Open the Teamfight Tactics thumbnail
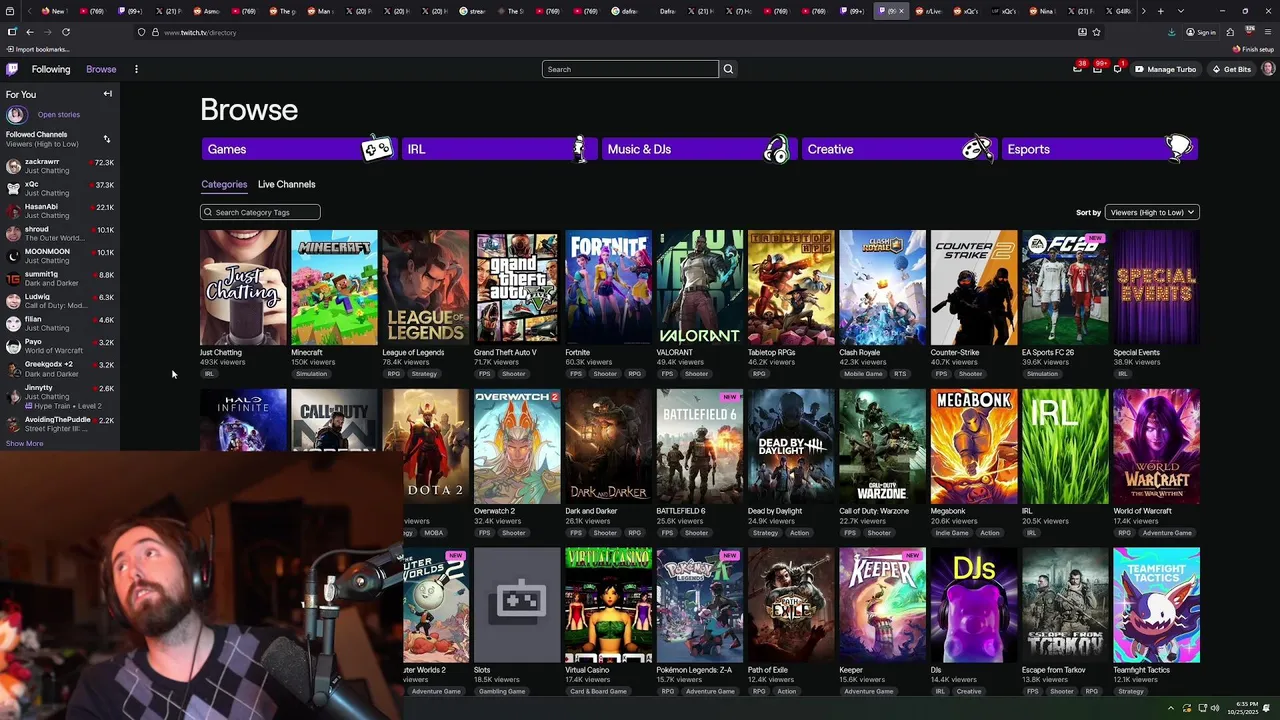Viewport: 1280px width, 720px height. pos(1157,605)
